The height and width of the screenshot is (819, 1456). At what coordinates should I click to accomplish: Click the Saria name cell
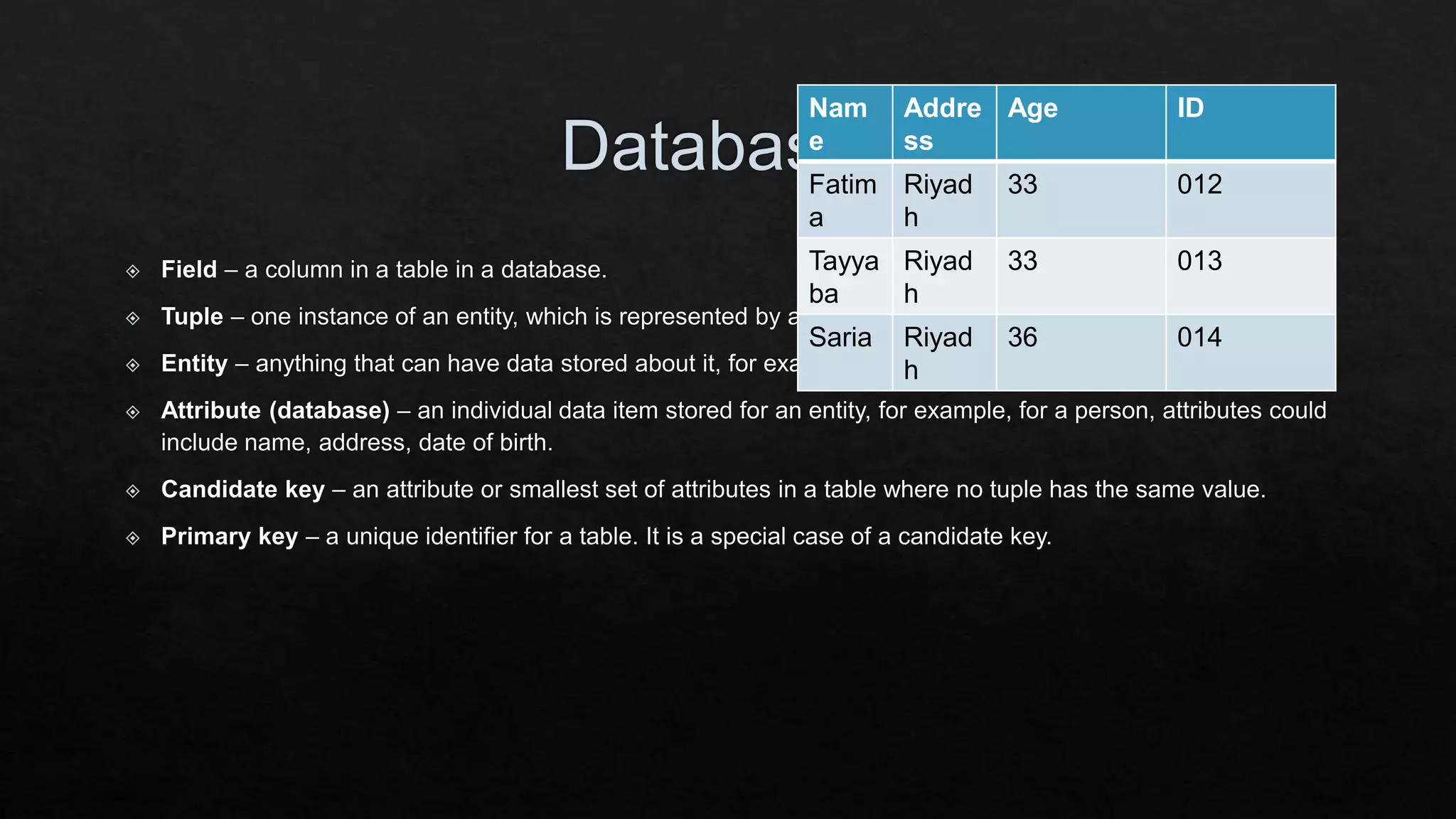845,353
